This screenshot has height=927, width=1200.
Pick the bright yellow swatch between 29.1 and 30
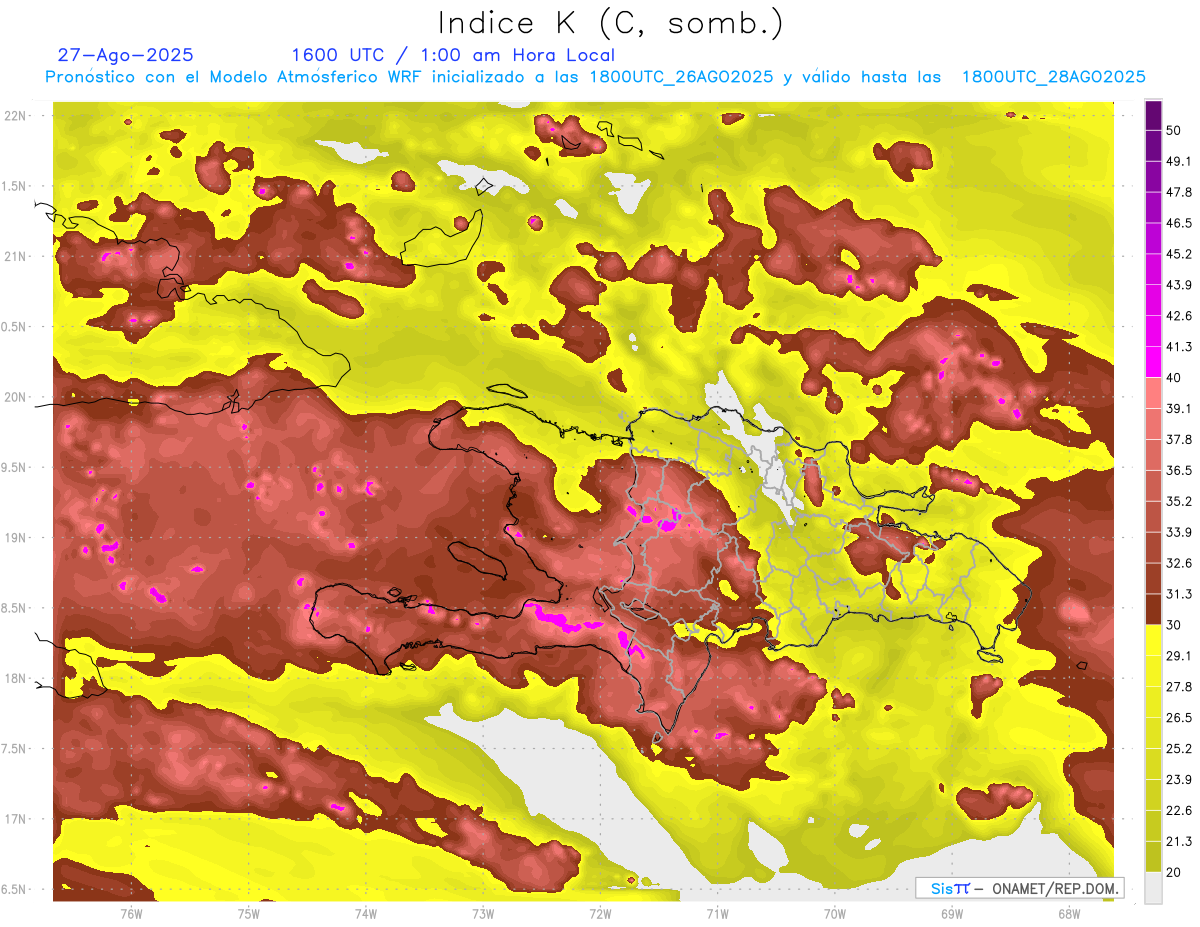click(x=1153, y=640)
